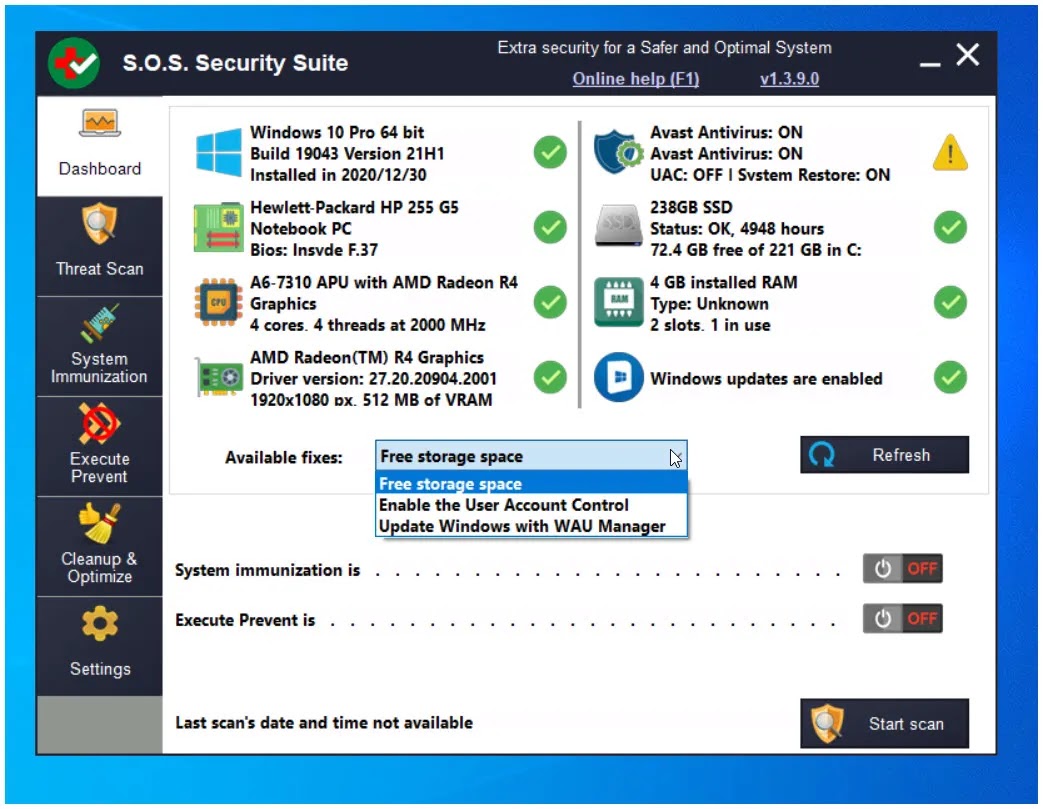Click 'Last scan's date and time not available'
The height and width of the screenshot is (809, 1043).
pos(324,723)
